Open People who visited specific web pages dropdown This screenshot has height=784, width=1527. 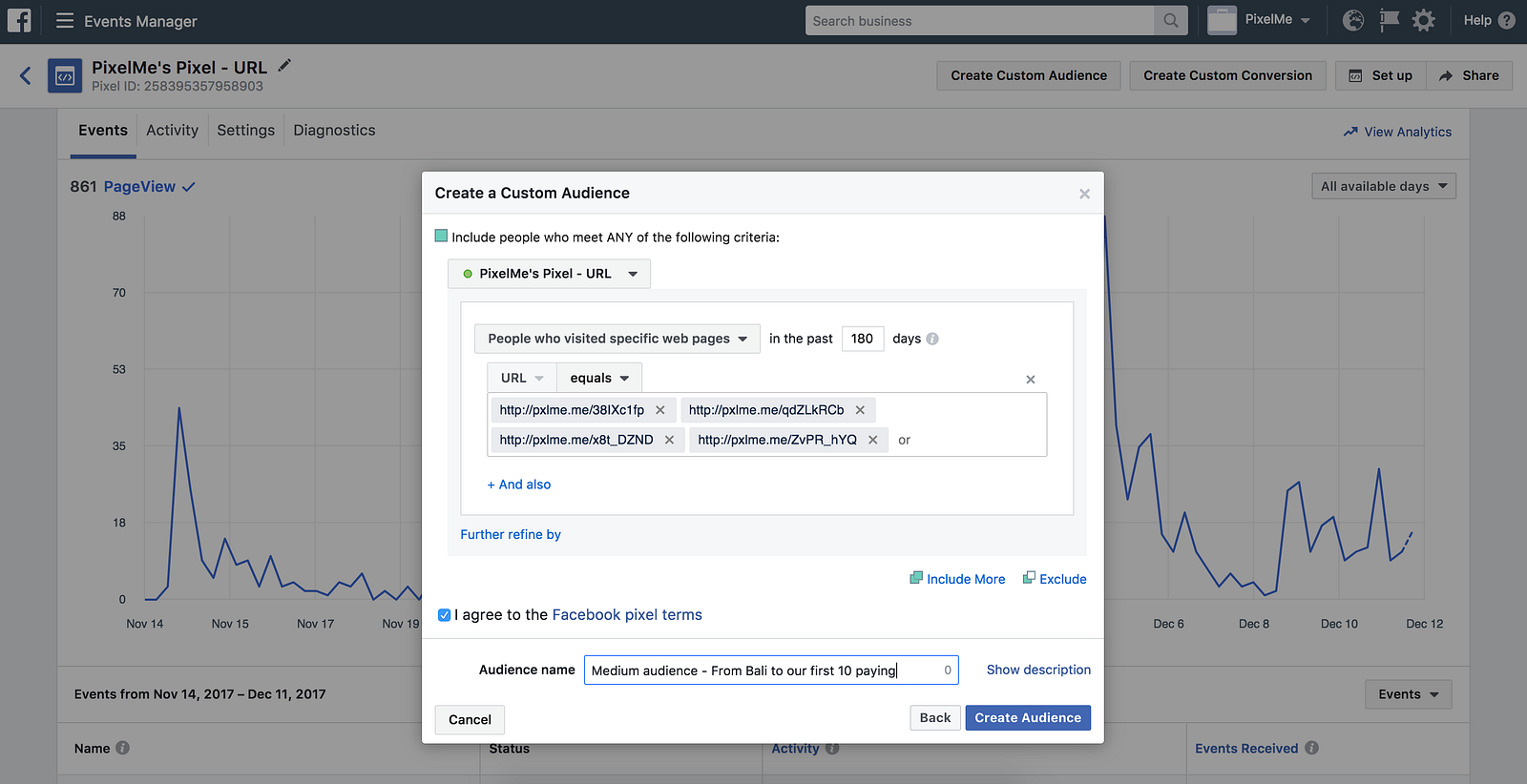coord(617,339)
